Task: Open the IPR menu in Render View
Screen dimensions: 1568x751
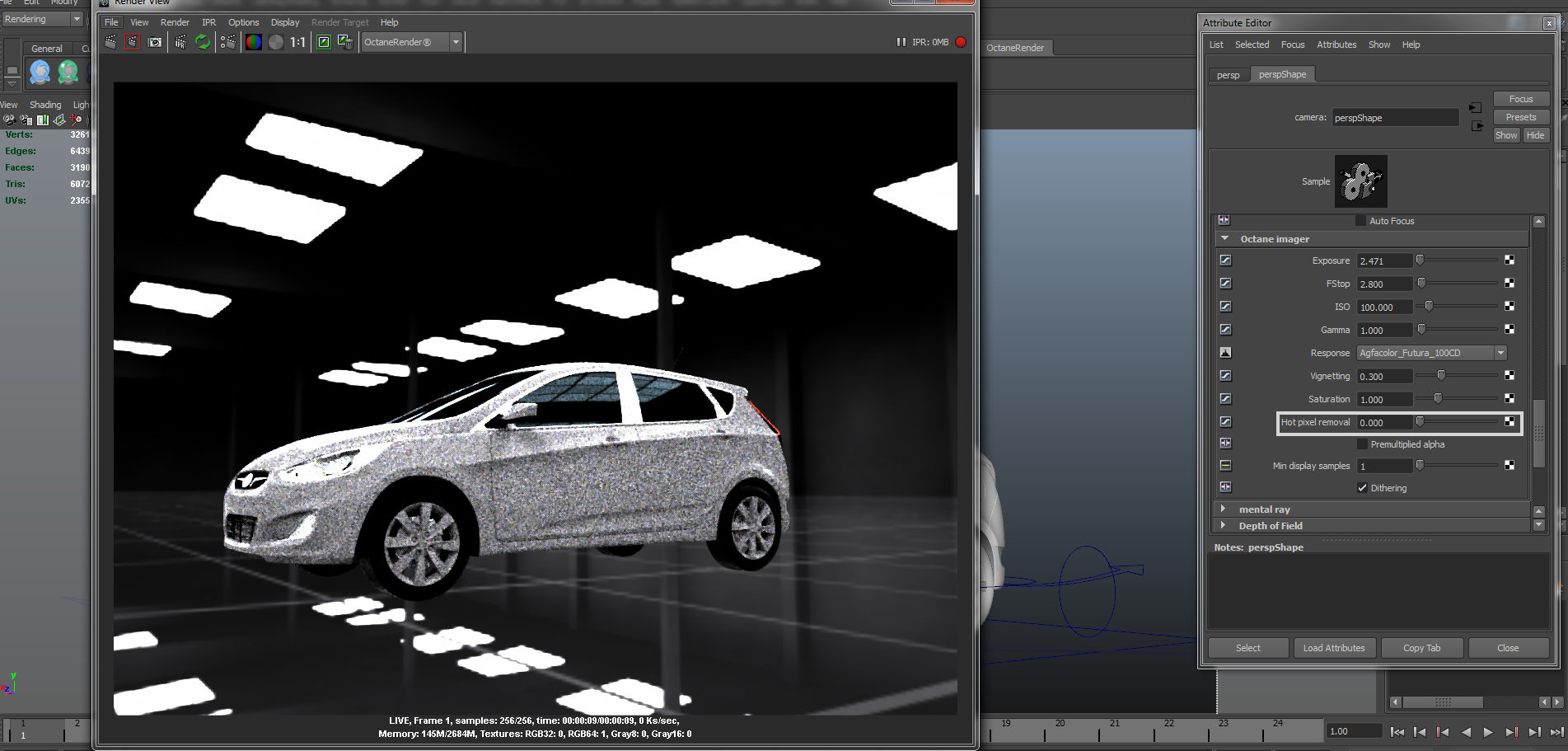Action: (209, 22)
